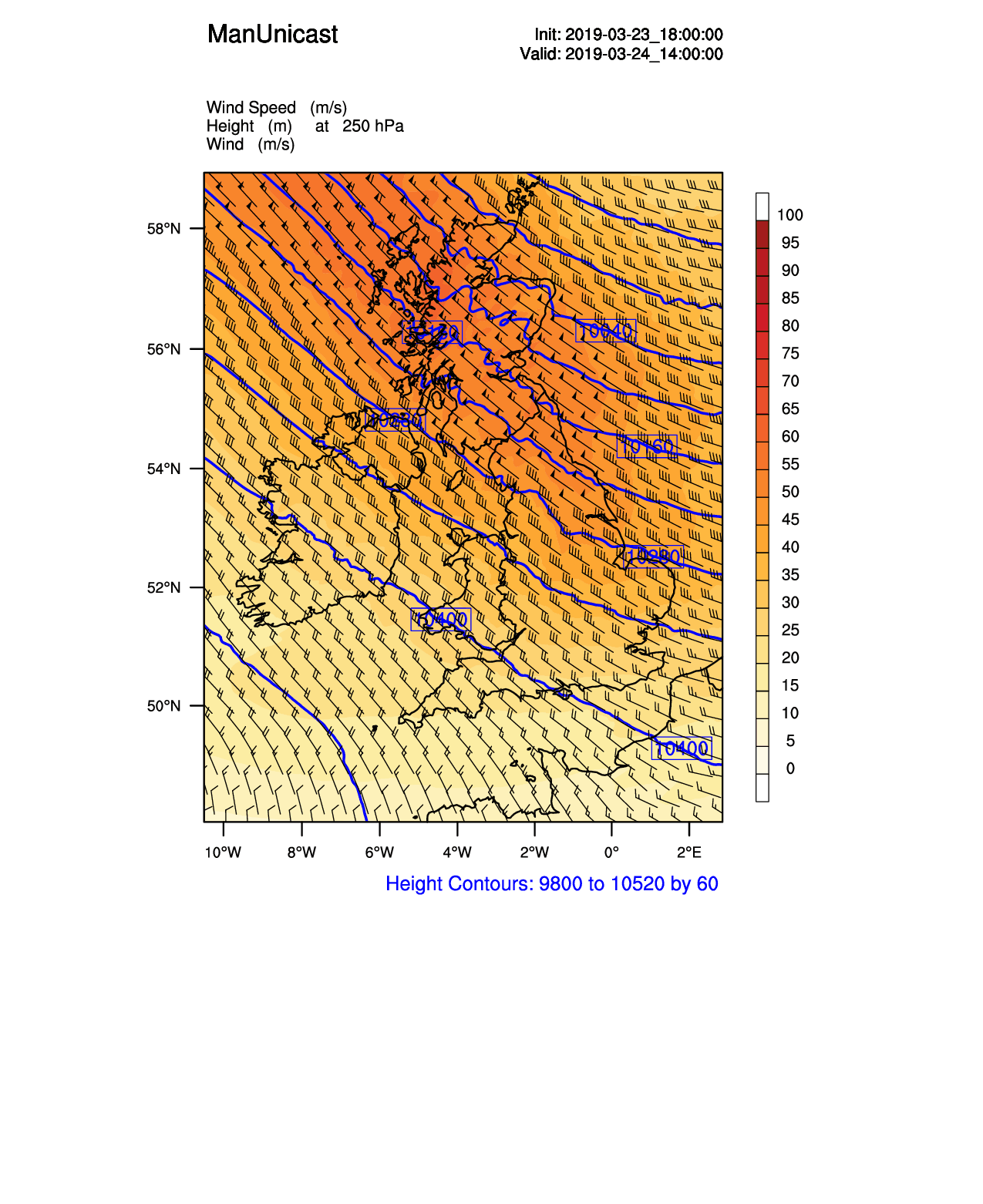Viewport: 983px width, 1204px height.
Task: Click the orange swatch between 45 and 50
Action: click(762, 511)
